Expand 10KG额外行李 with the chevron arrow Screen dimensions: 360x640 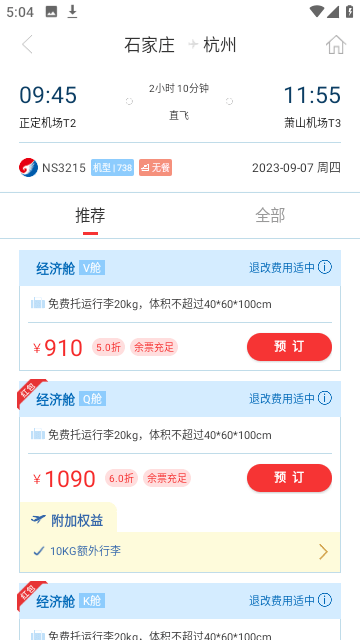(323, 552)
